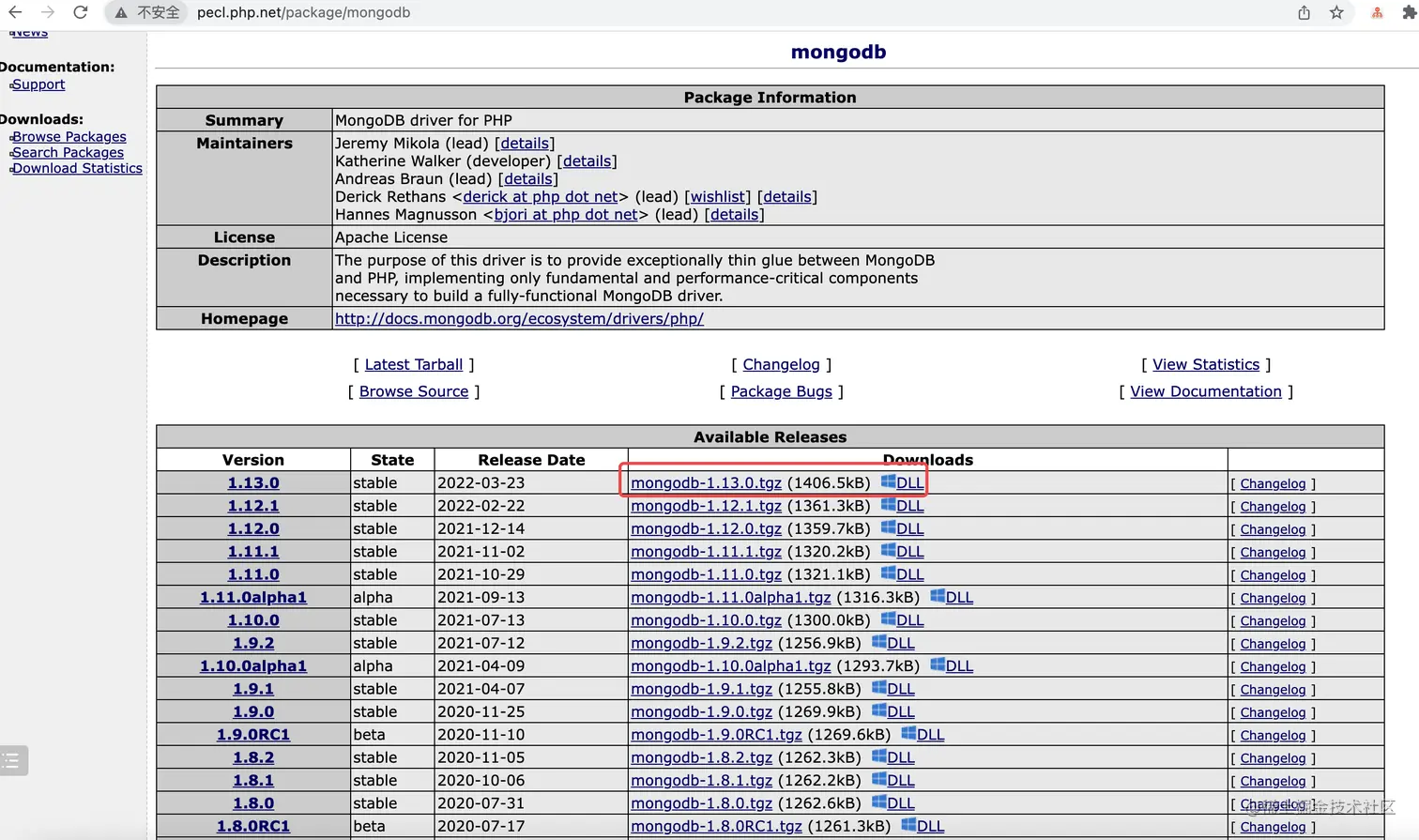Reload the pecl.php.net page
The height and width of the screenshot is (840, 1419).
81,12
